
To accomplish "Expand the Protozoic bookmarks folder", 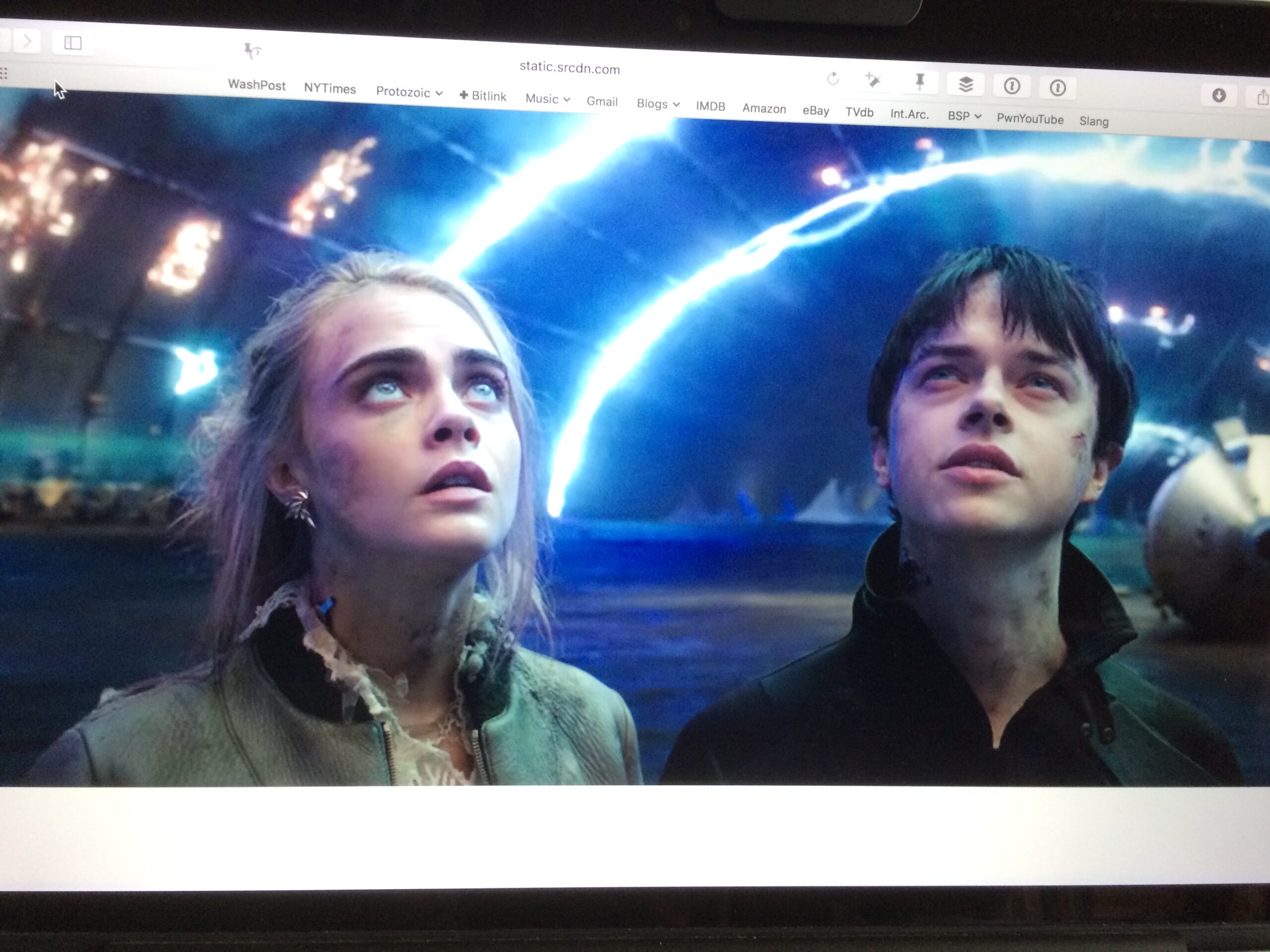I will (x=409, y=92).
